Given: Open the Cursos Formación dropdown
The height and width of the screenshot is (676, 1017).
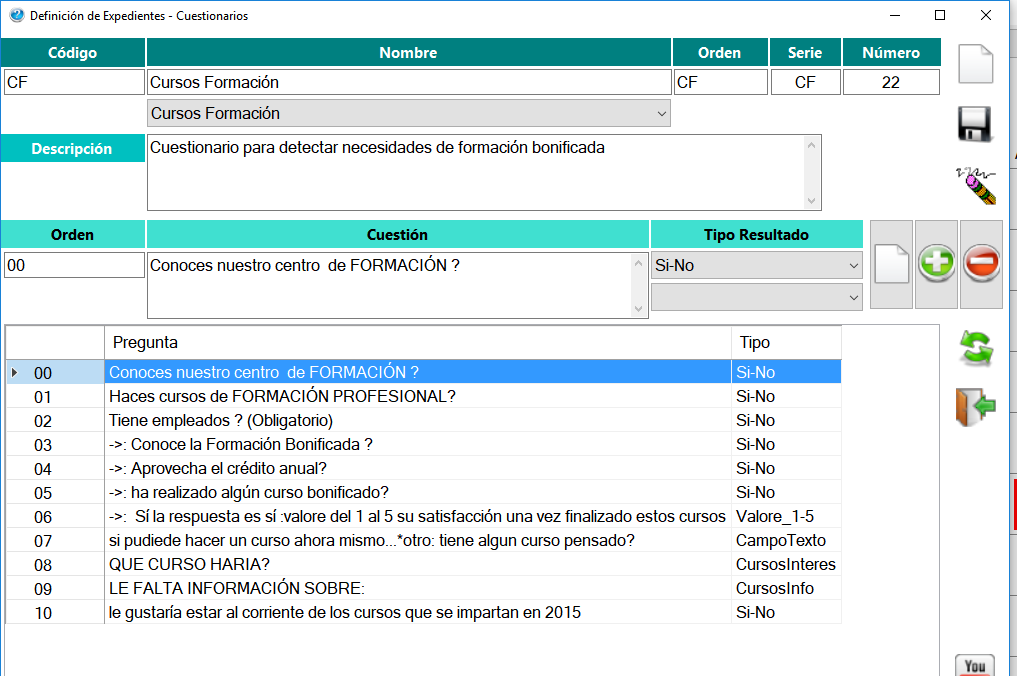Looking at the screenshot, I should click(x=409, y=114).
